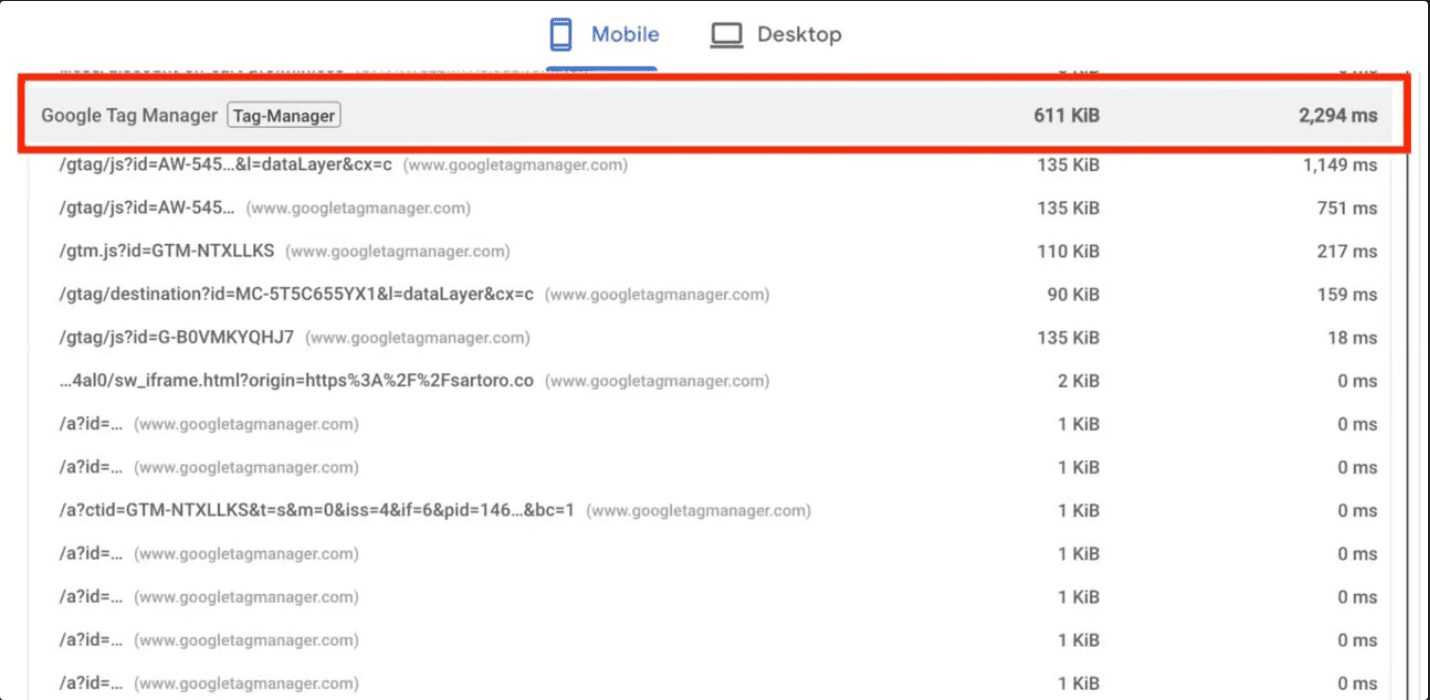1430x700 pixels.
Task: Click the 18 ms blocking time value
Action: click(1352, 338)
